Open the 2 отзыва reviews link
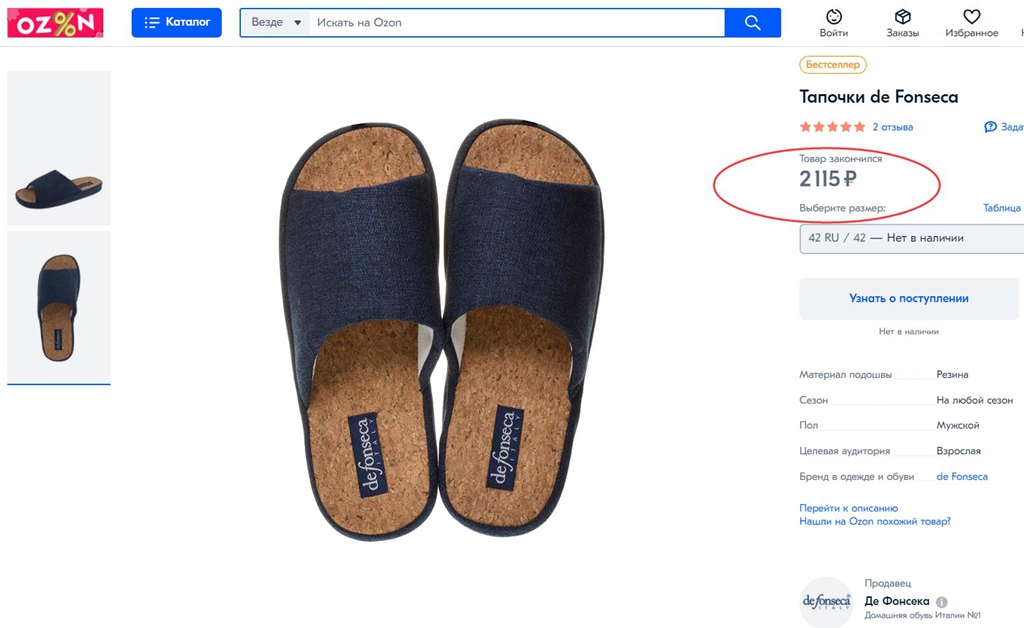1024x628 pixels. coord(892,127)
